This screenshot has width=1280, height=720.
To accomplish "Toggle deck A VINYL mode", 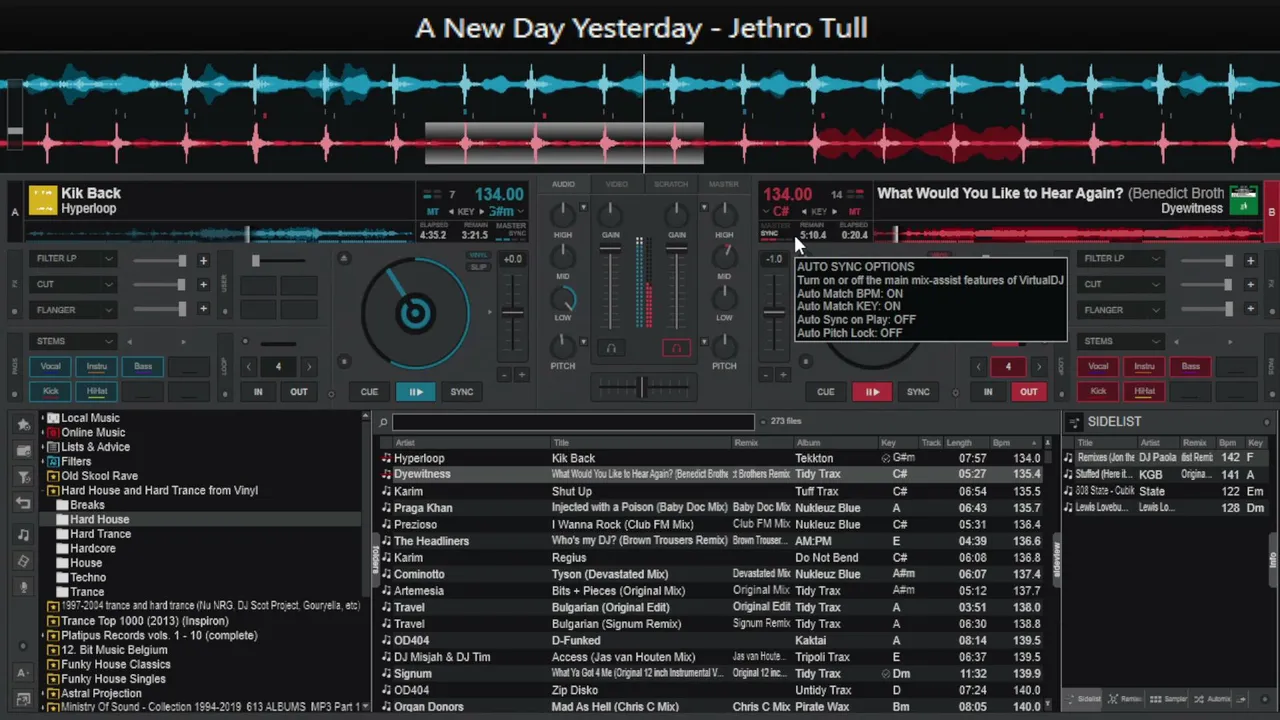I will (479, 255).
